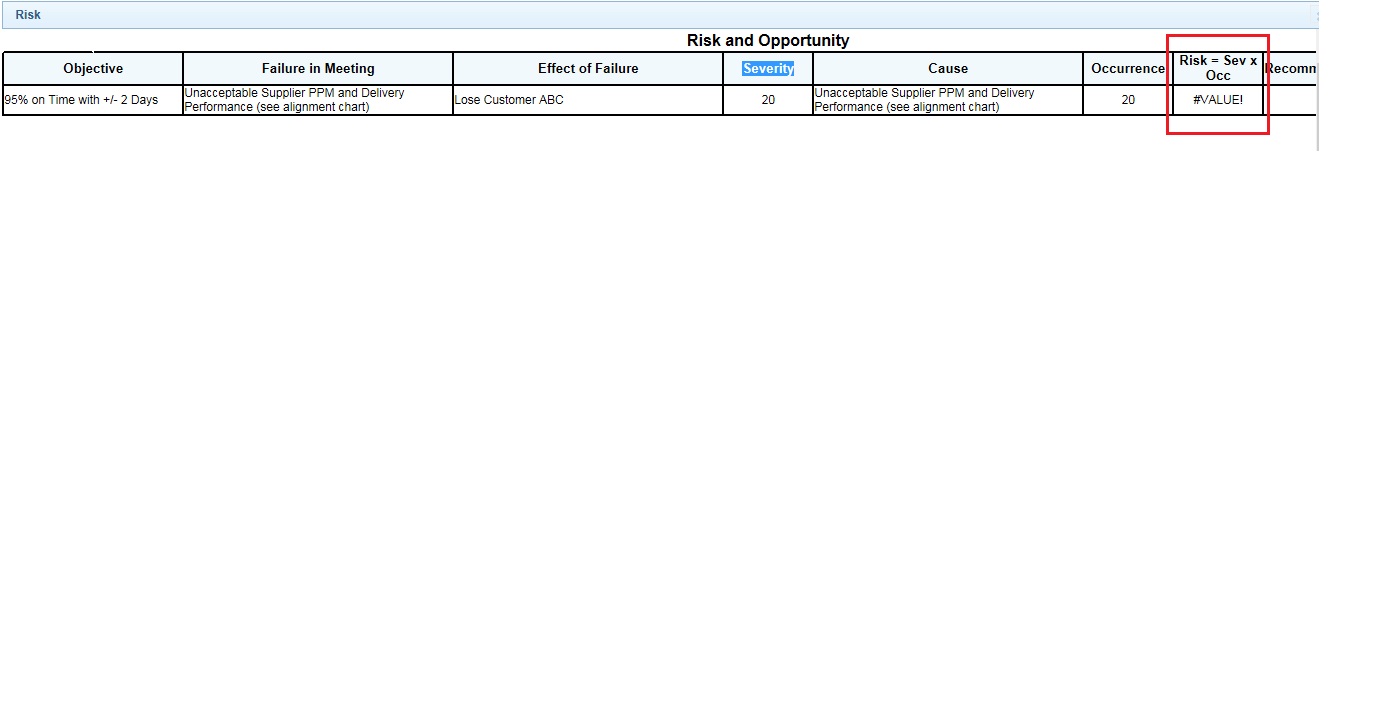Click the Cause cell about Supplier PPM
The height and width of the screenshot is (702, 1382).
(x=948, y=100)
